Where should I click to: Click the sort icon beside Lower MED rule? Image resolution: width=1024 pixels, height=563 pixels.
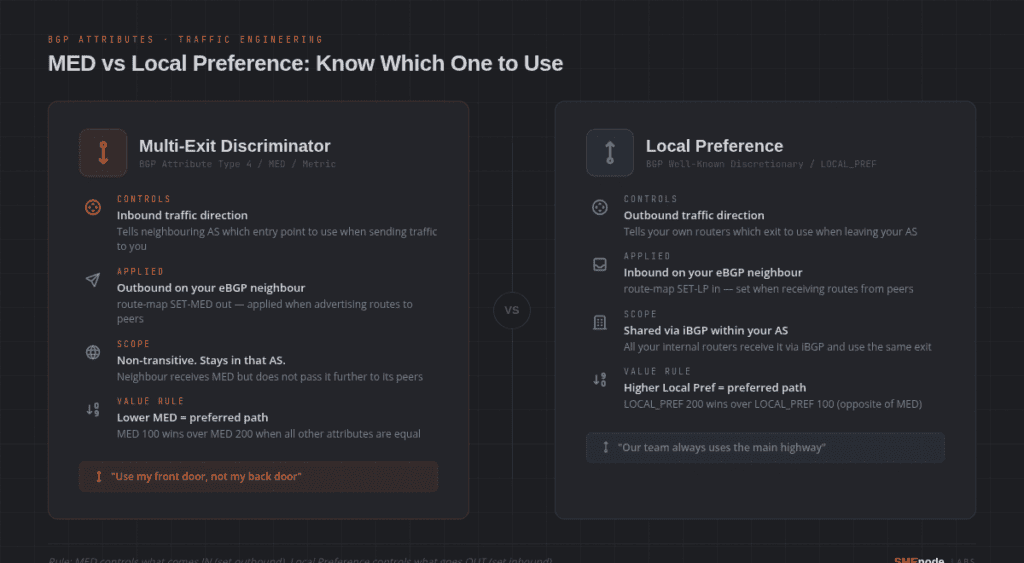click(x=93, y=410)
